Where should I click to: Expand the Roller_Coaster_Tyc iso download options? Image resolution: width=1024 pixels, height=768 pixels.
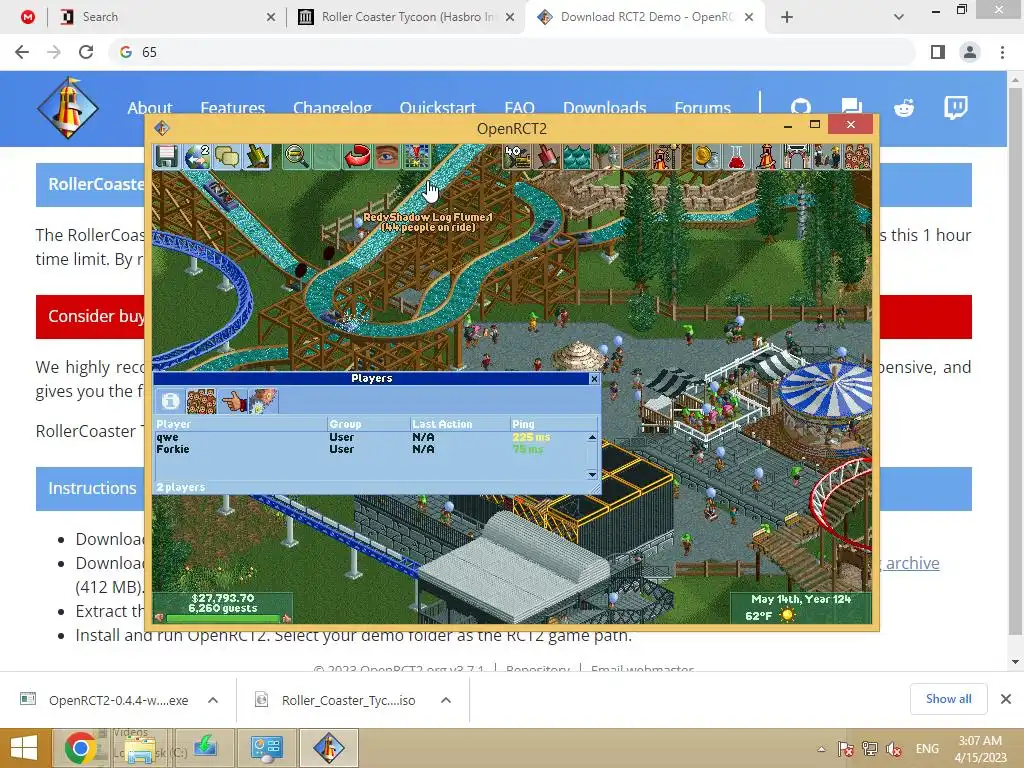(446, 700)
